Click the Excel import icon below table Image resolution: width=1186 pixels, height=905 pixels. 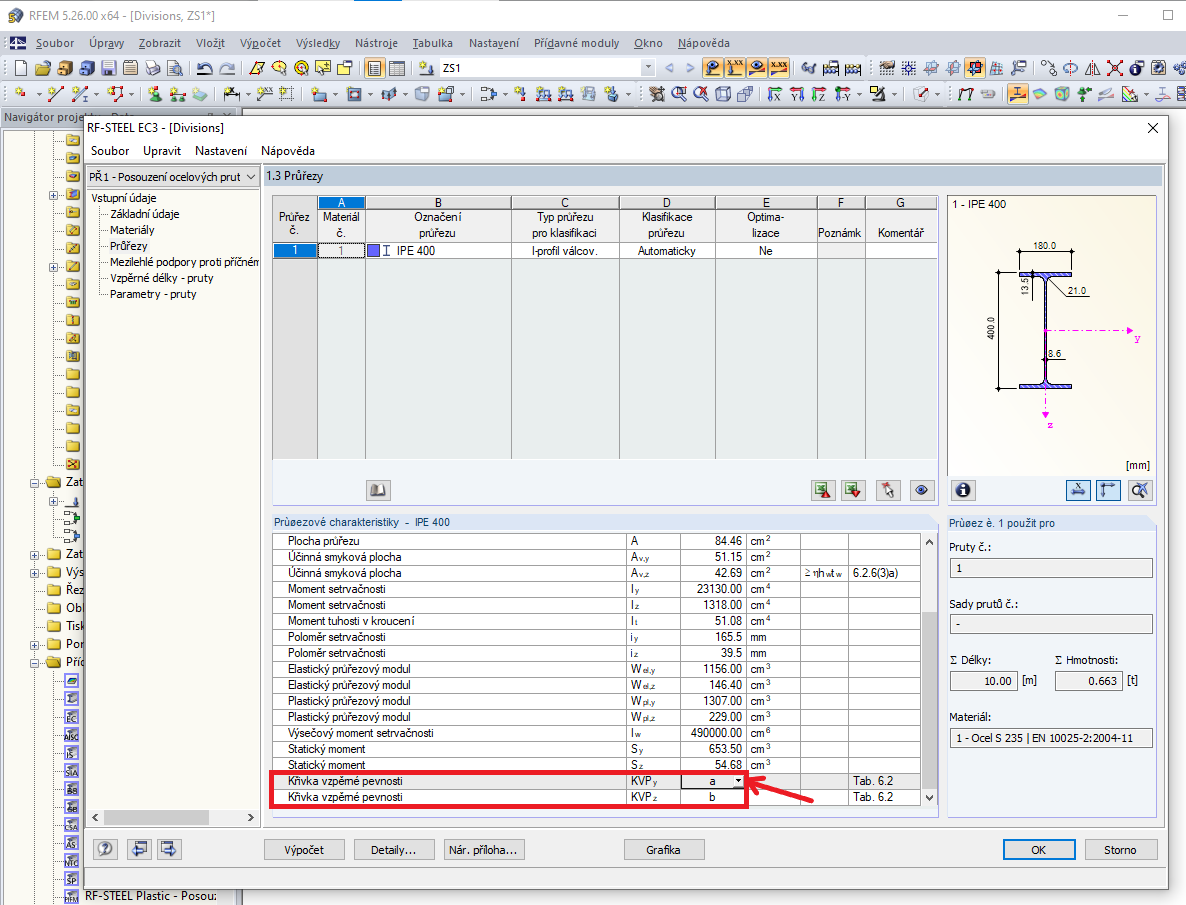[853, 490]
